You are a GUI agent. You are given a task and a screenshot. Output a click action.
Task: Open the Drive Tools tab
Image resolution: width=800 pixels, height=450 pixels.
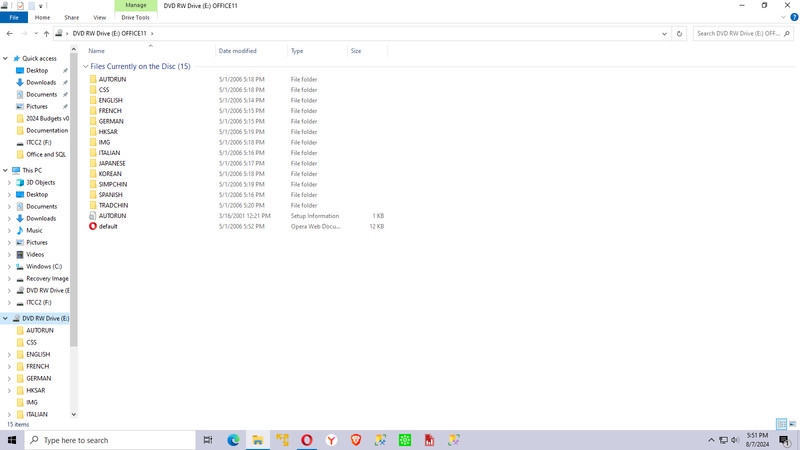click(135, 17)
